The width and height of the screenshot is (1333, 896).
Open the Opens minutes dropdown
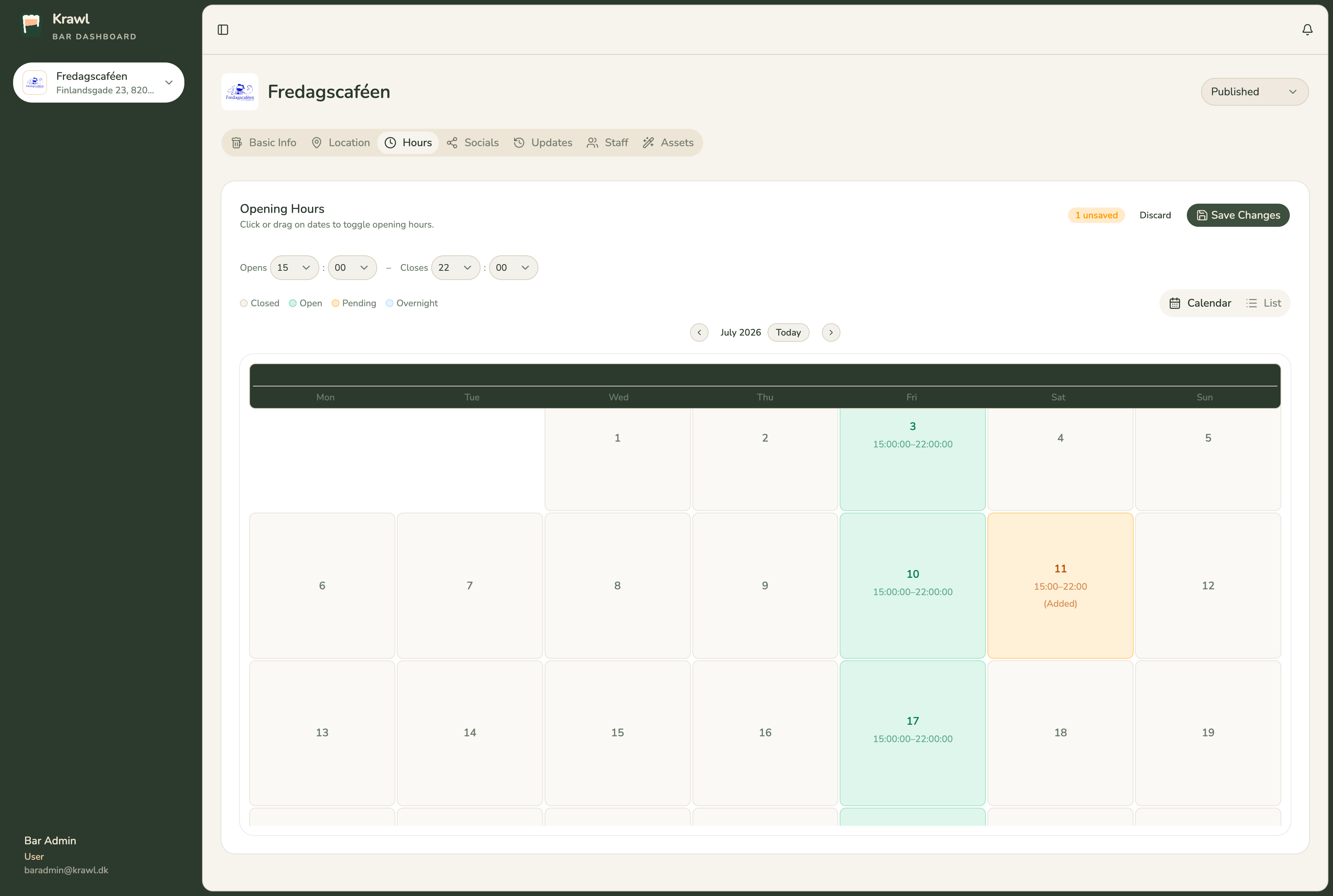[x=352, y=267]
